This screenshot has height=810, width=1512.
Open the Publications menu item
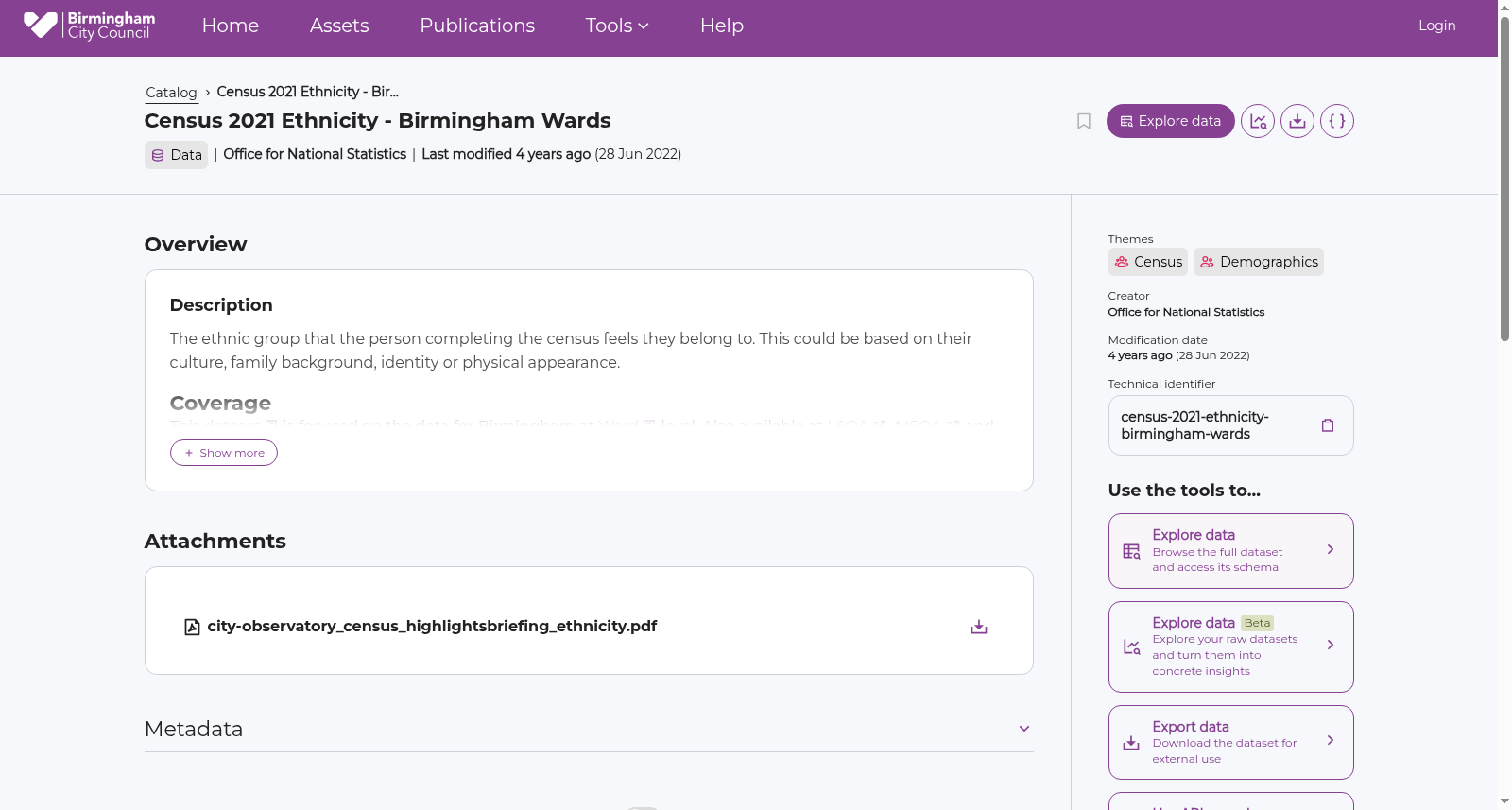[x=477, y=26]
